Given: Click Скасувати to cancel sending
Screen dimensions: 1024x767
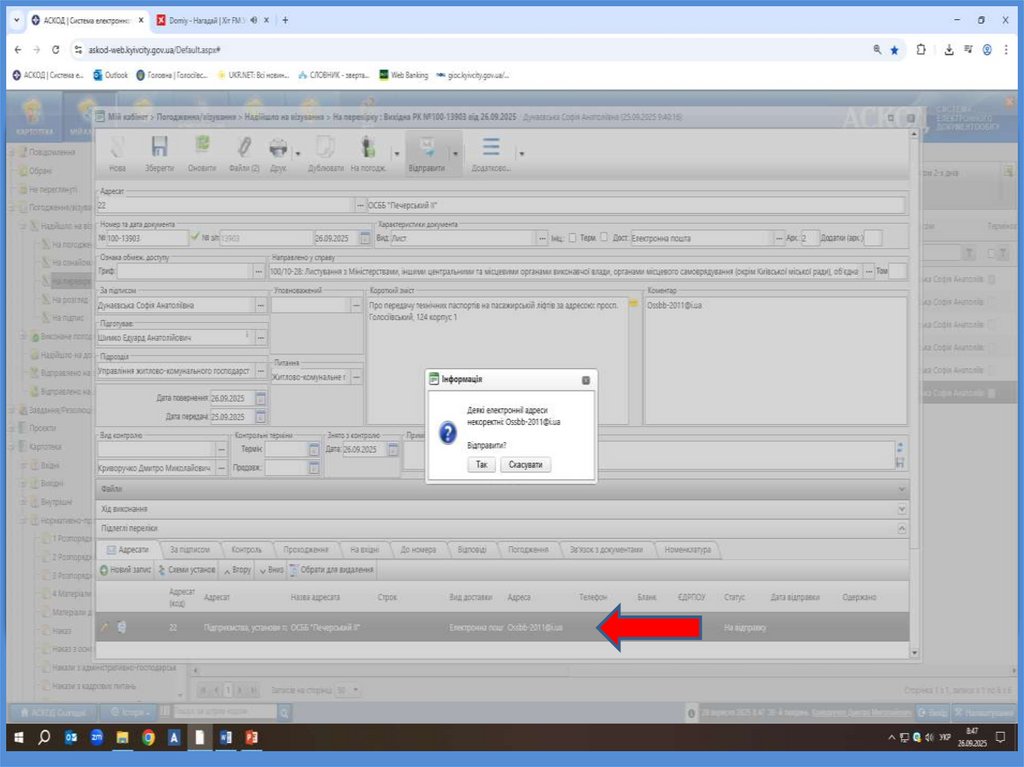Looking at the screenshot, I should point(528,465).
